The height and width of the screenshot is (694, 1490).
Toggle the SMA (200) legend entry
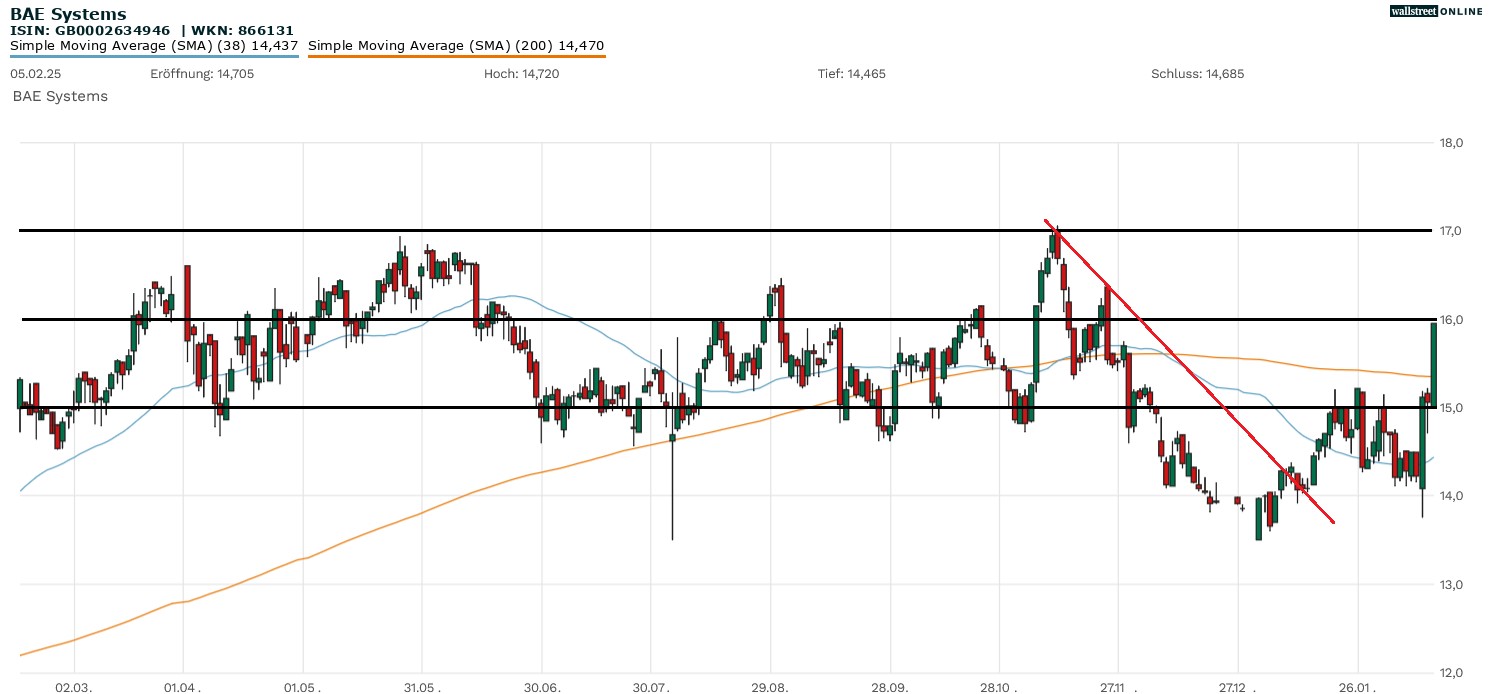point(456,45)
